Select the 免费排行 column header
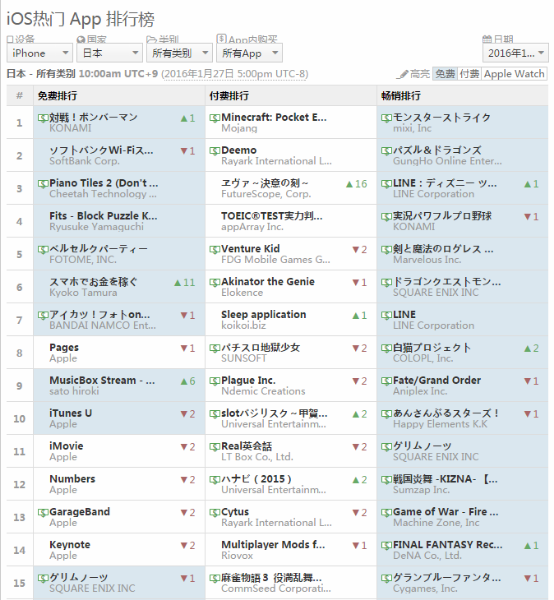Viewport: 554px width, 600px height. click(x=57, y=96)
